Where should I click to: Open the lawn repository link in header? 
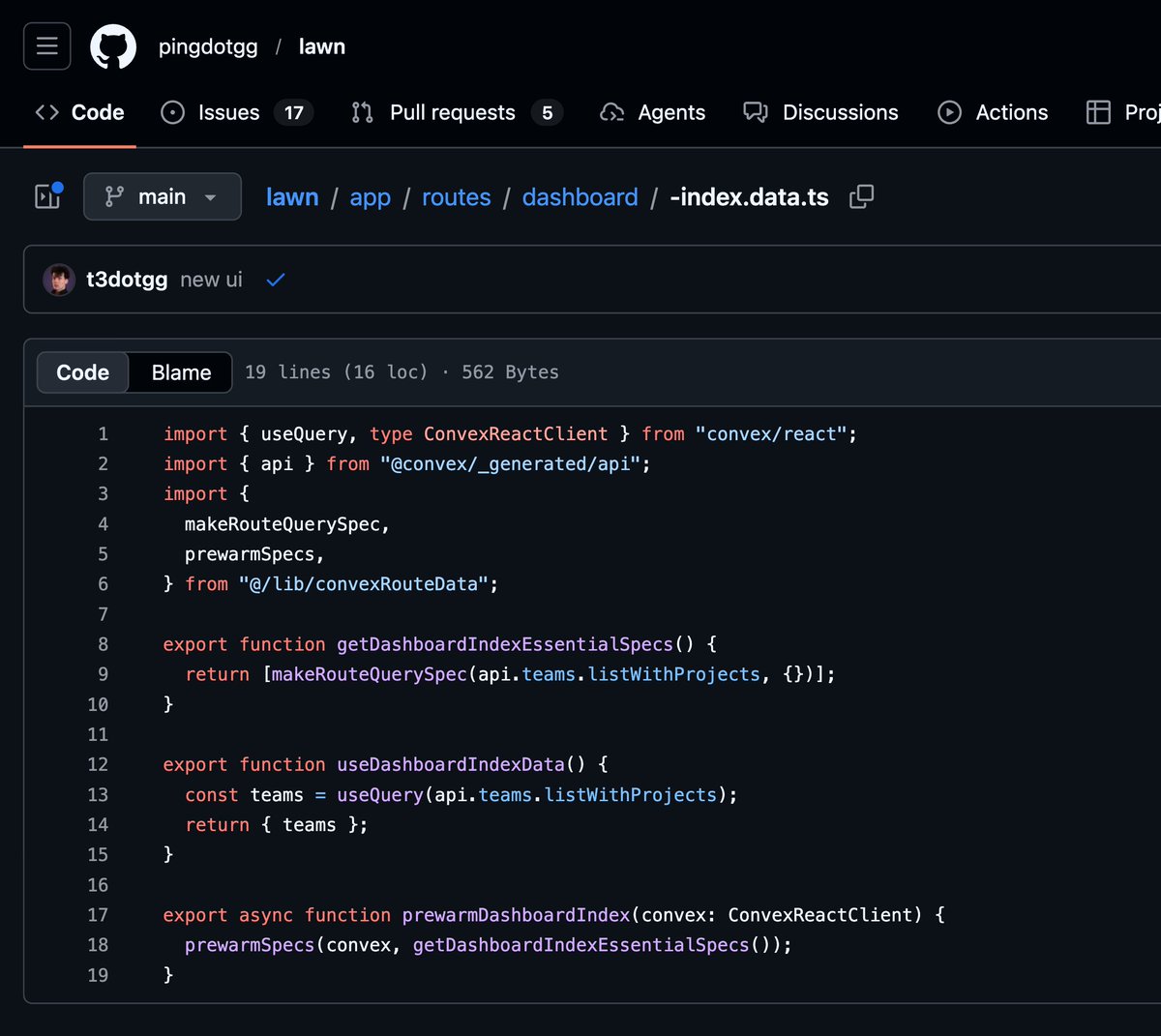(x=322, y=46)
